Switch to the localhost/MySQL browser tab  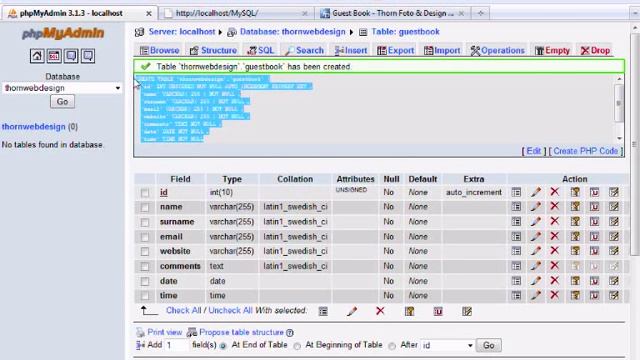(x=236, y=13)
